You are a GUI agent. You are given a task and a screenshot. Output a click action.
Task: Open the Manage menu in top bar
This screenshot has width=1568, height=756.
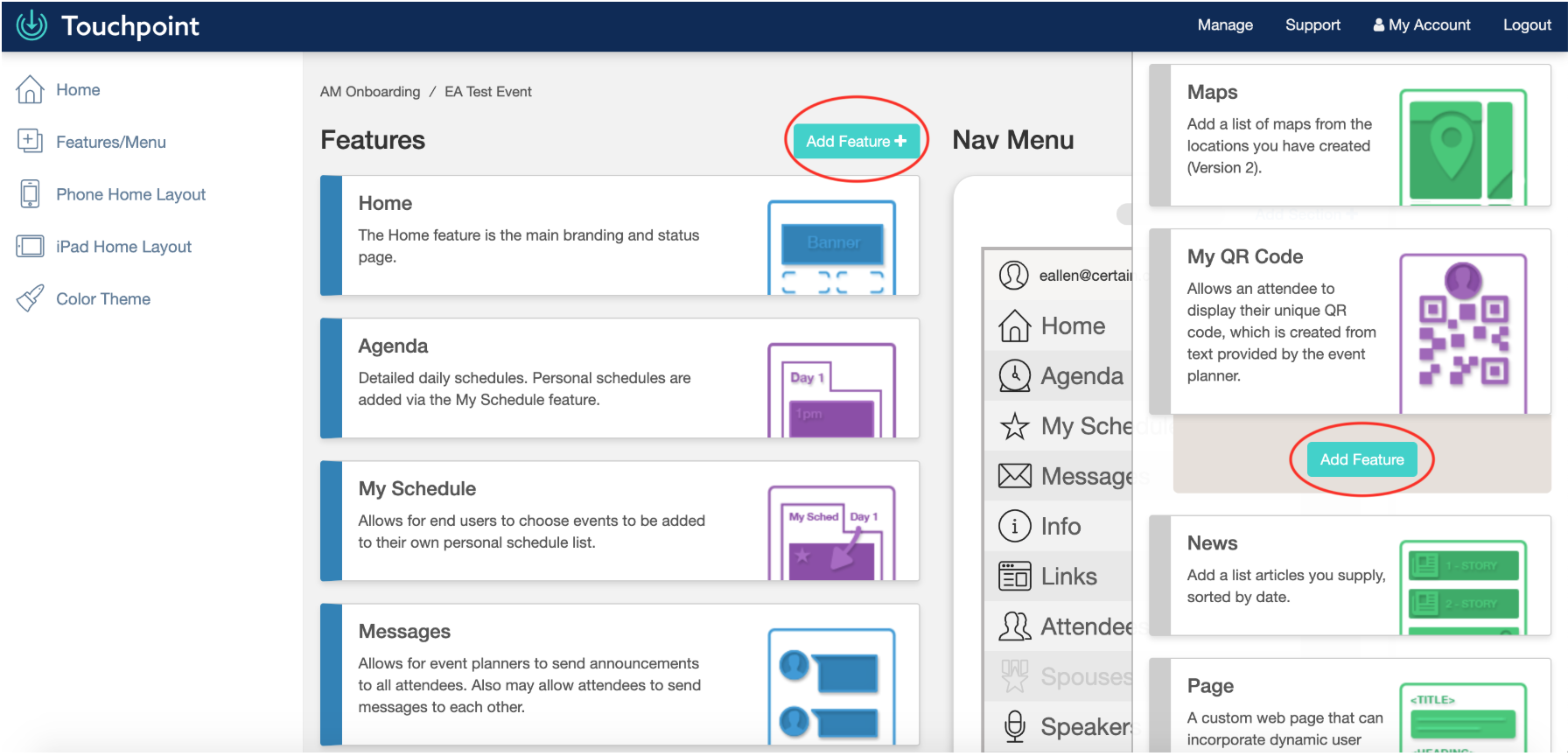[x=1225, y=25]
